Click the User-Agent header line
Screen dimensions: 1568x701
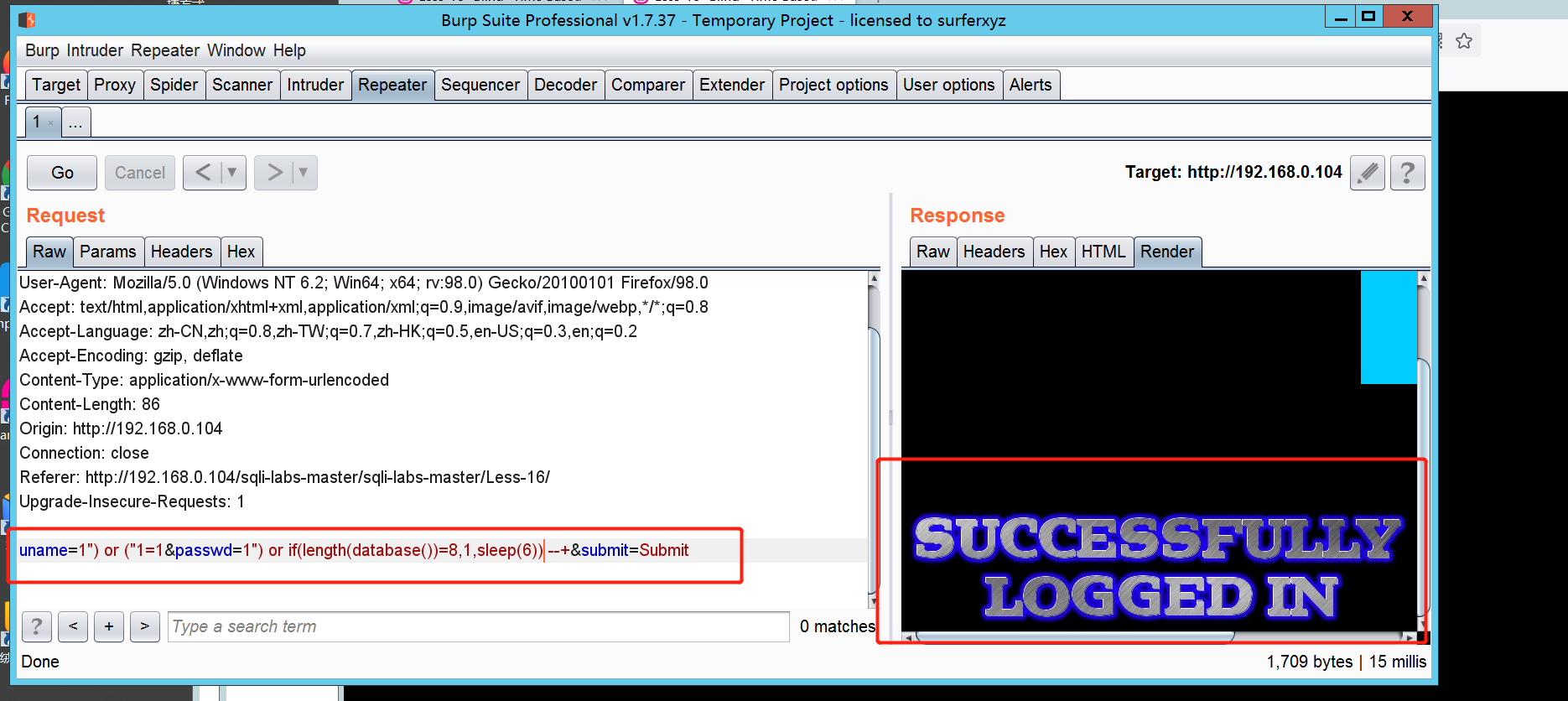tap(364, 283)
